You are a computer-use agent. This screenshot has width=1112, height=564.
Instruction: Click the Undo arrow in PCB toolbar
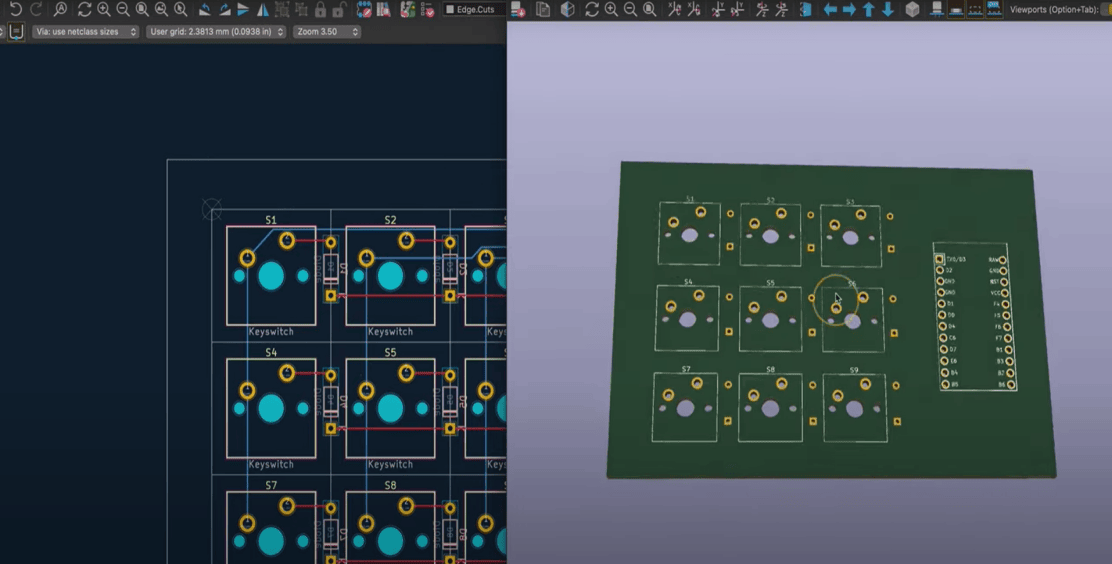(x=16, y=10)
